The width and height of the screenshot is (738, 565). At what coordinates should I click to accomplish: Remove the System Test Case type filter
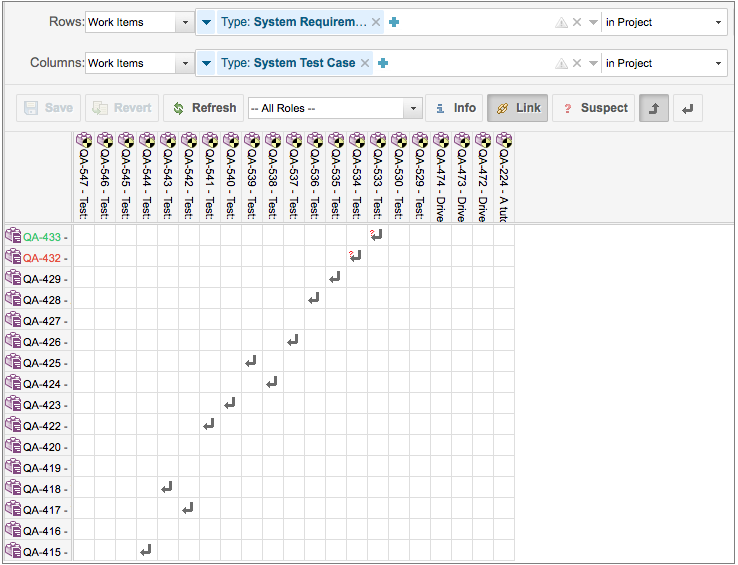pyautogui.click(x=365, y=63)
